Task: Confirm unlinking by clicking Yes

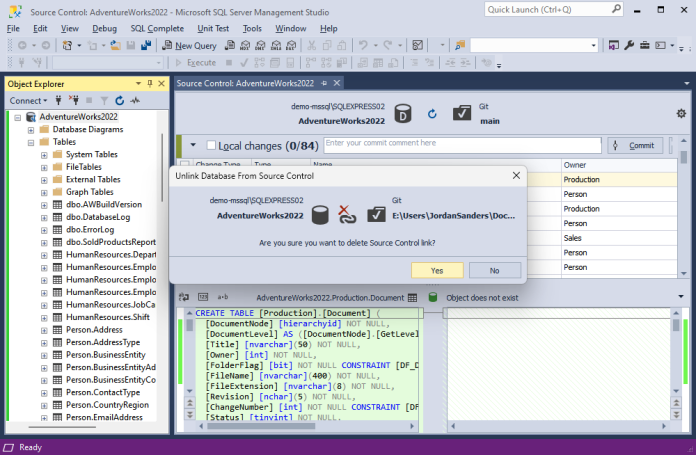Action: click(x=437, y=270)
